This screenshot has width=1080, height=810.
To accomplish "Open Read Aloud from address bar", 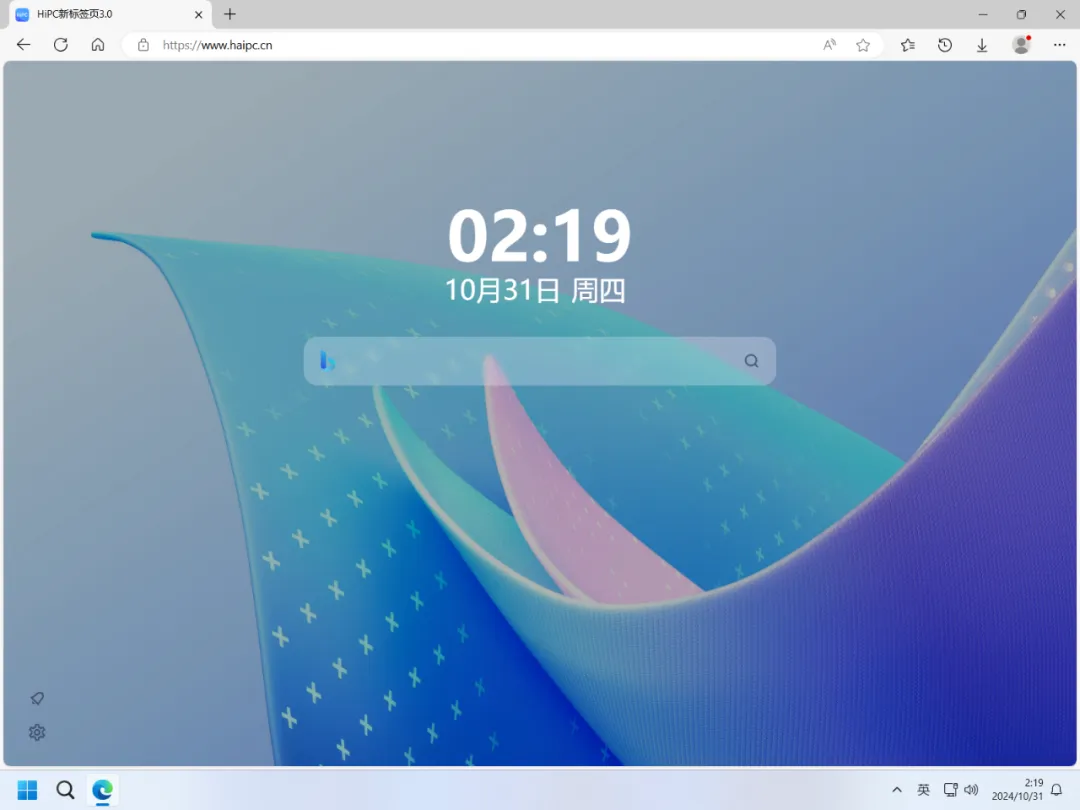I will (x=829, y=45).
